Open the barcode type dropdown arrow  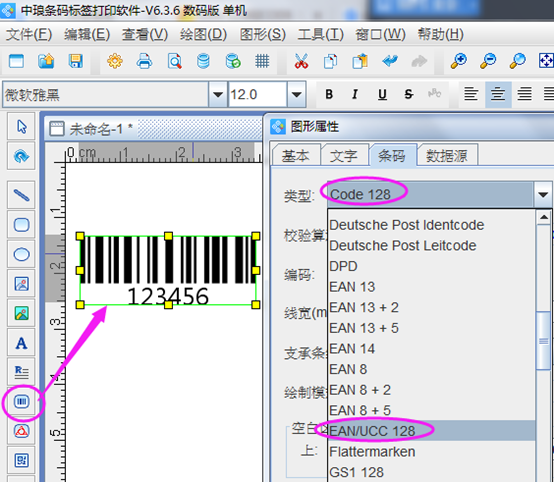[x=543, y=194]
